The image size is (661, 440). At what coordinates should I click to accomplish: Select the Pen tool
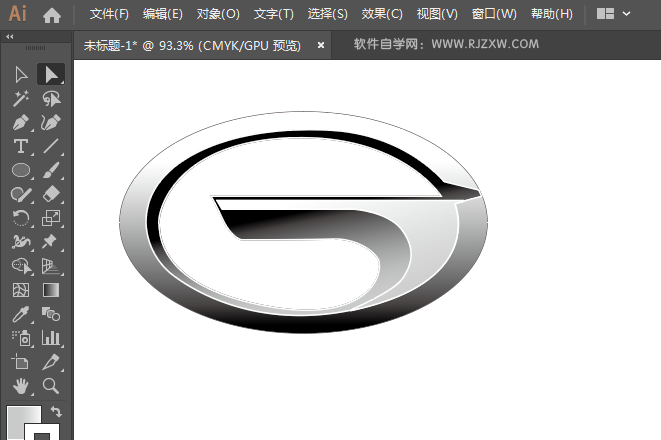[x=21, y=123]
